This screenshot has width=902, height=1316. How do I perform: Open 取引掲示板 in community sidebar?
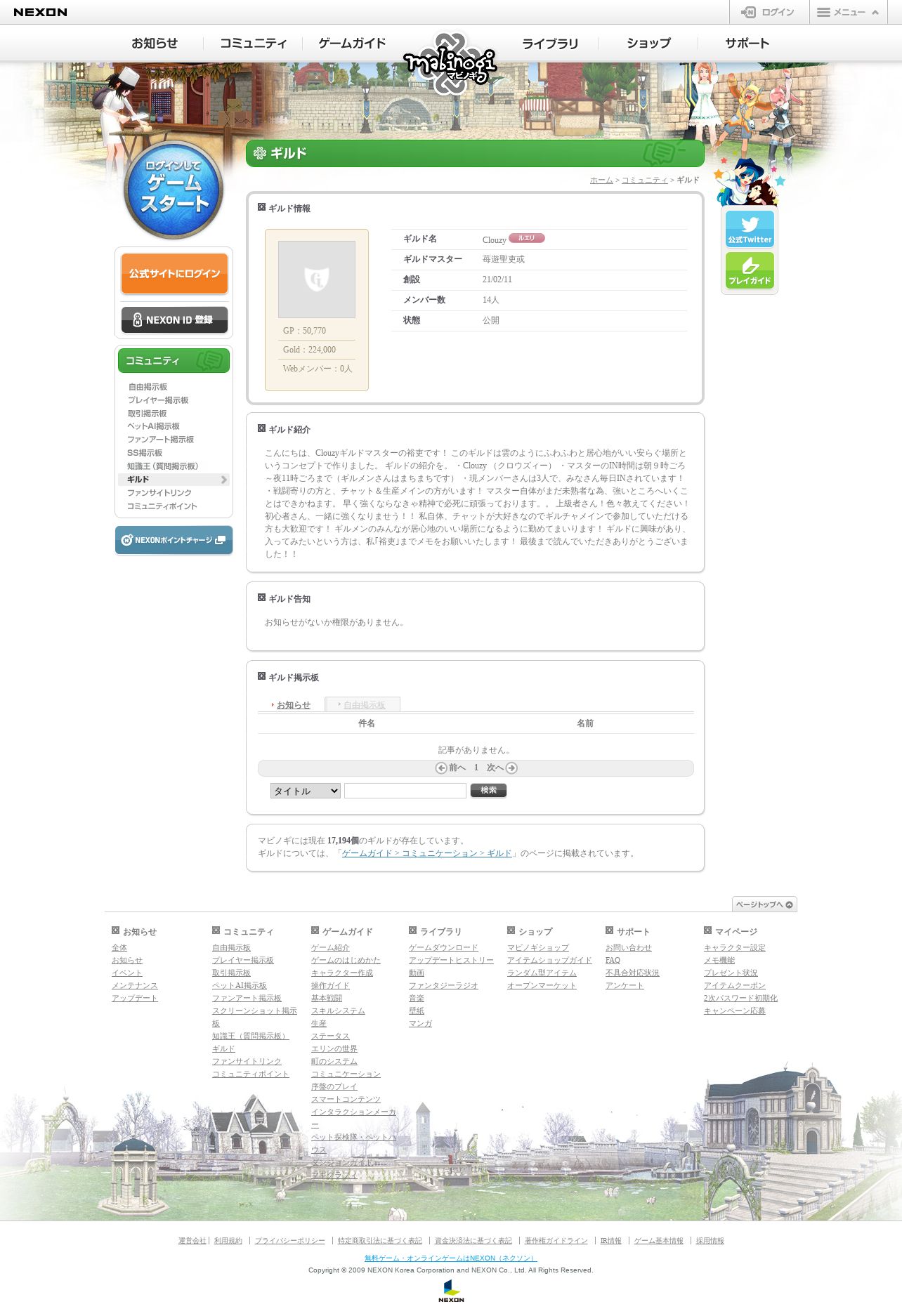pyautogui.click(x=147, y=414)
